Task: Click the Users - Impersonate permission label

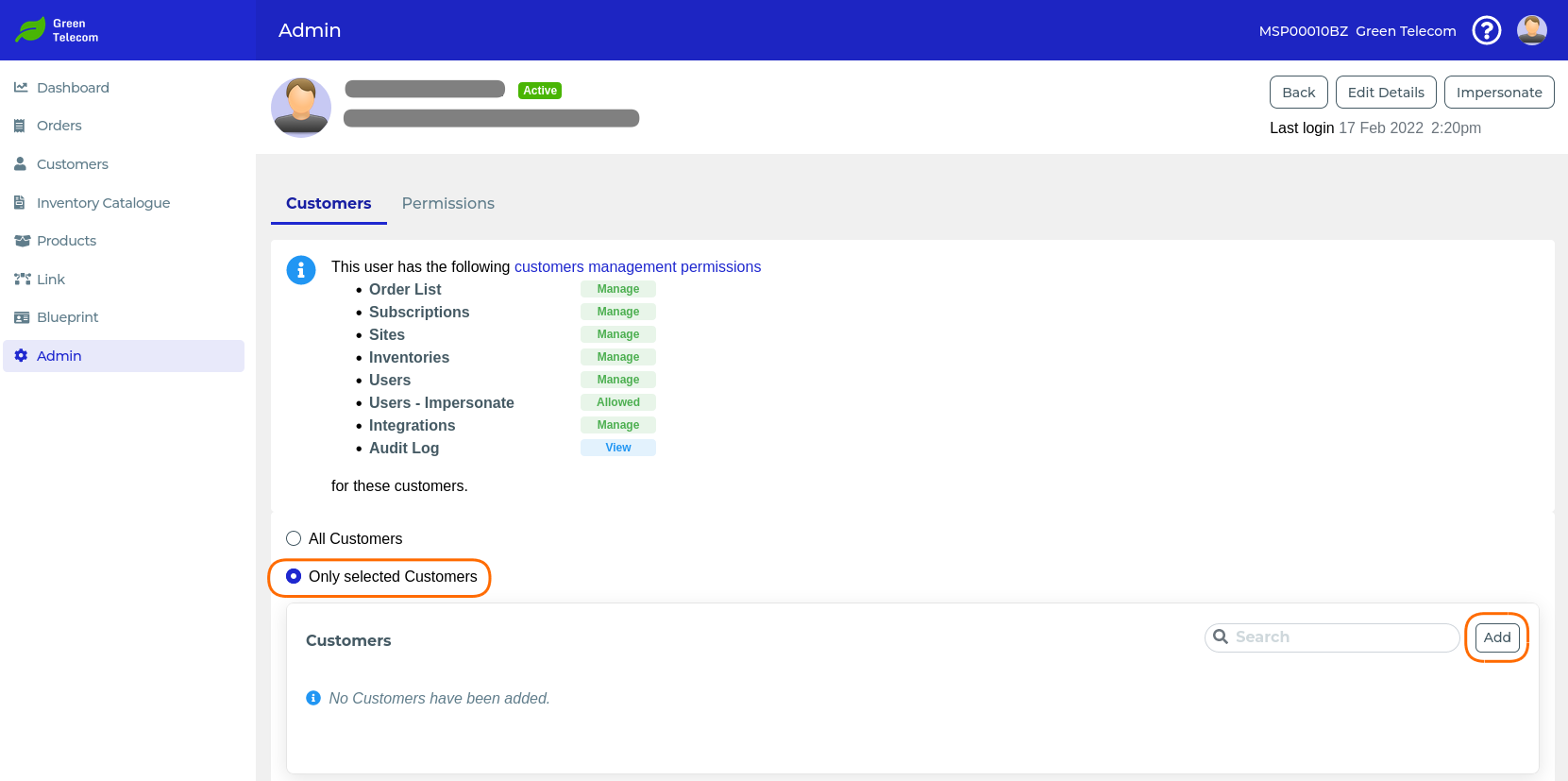Action: coord(442,402)
